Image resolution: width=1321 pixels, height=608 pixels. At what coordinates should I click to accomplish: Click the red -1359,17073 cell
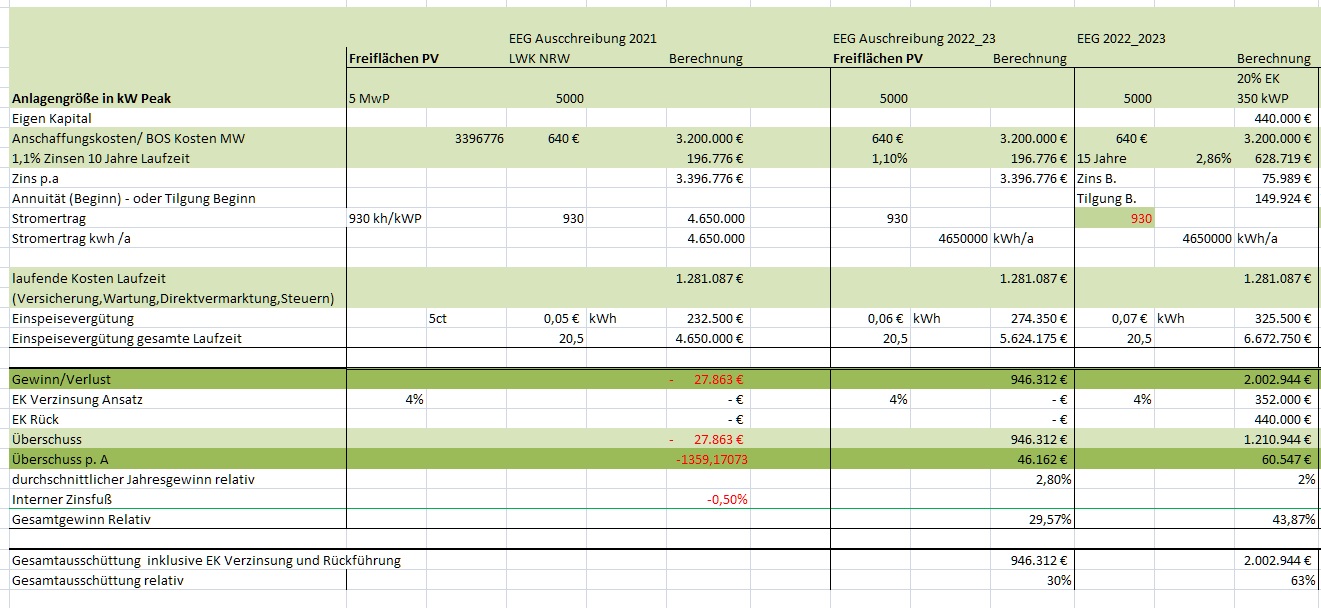coord(710,459)
